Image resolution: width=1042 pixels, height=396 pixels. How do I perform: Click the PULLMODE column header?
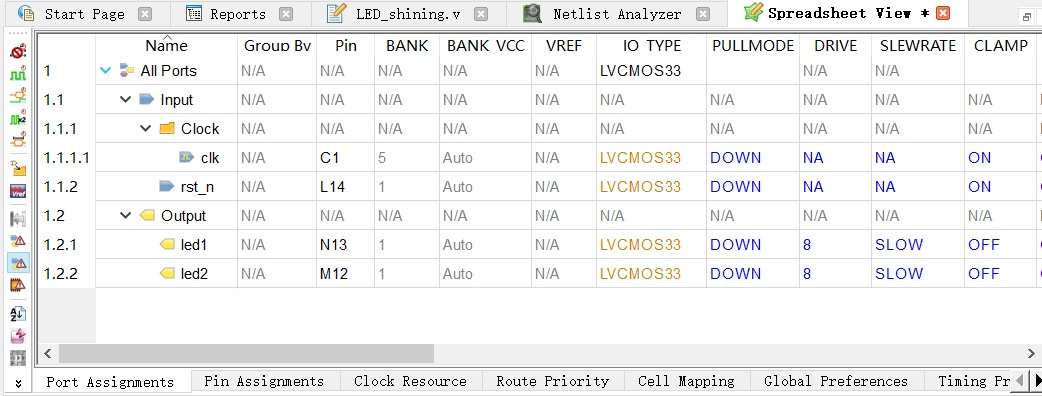(x=753, y=45)
